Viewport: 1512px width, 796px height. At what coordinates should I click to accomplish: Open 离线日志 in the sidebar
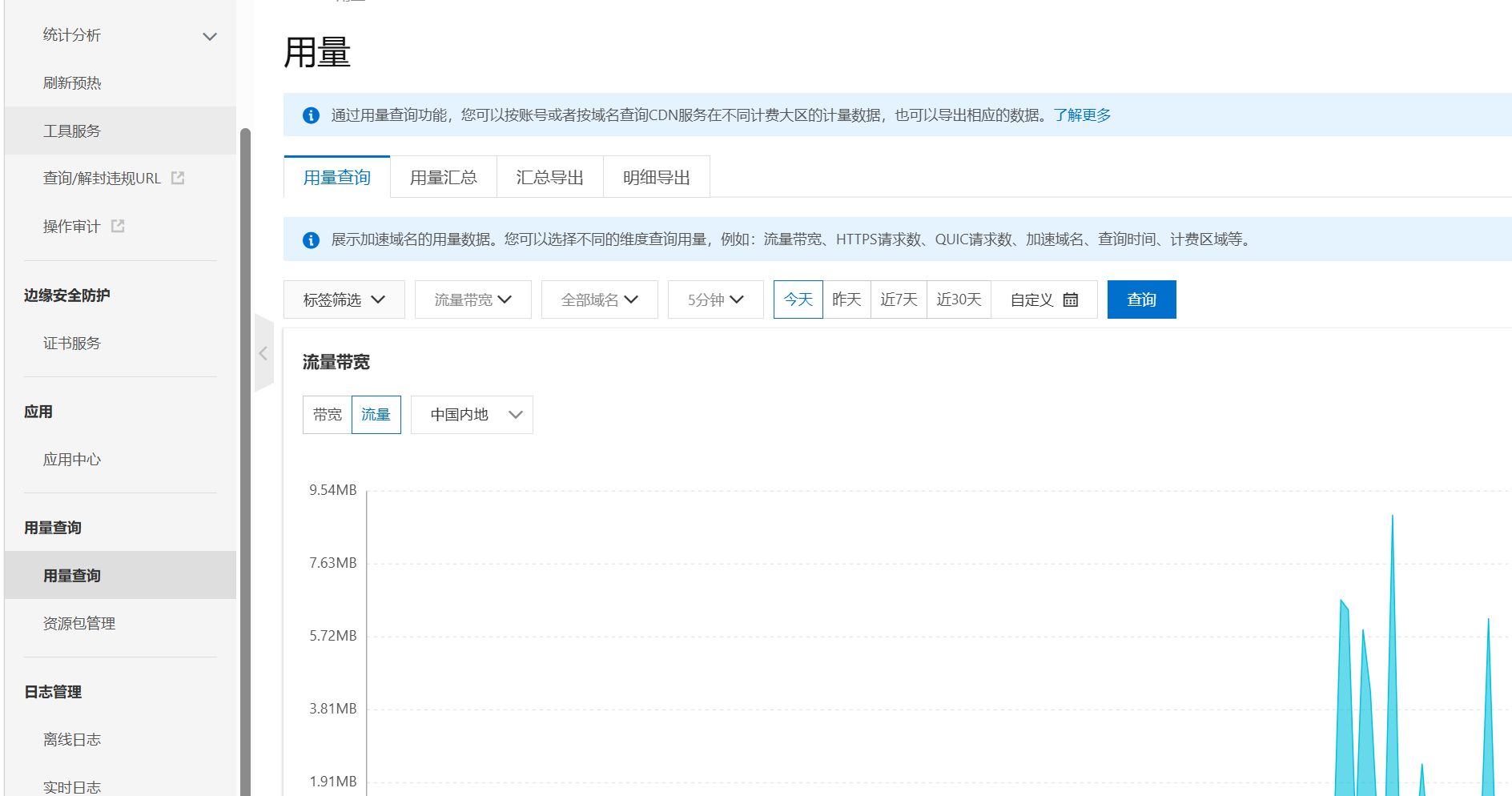coord(72,740)
